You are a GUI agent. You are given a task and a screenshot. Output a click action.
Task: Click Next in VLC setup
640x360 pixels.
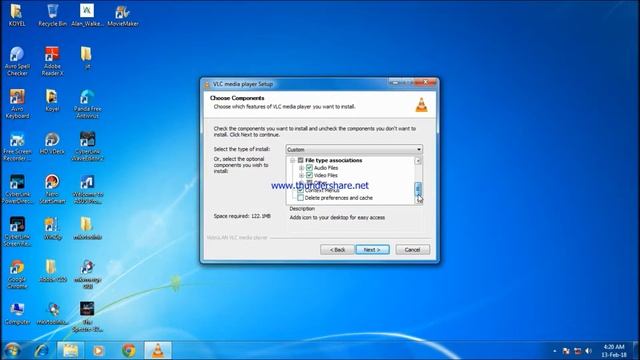[372, 249]
